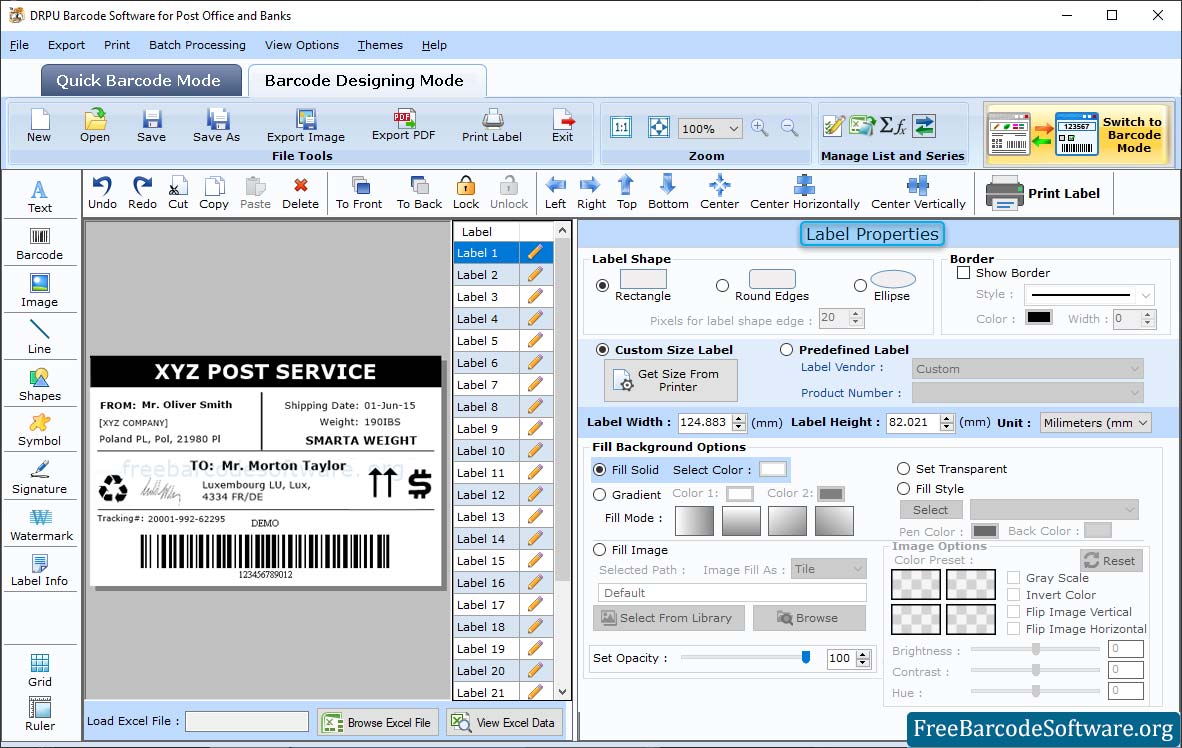Select the Gradient fill option
This screenshot has width=1182, height=748.
(599, 495)
